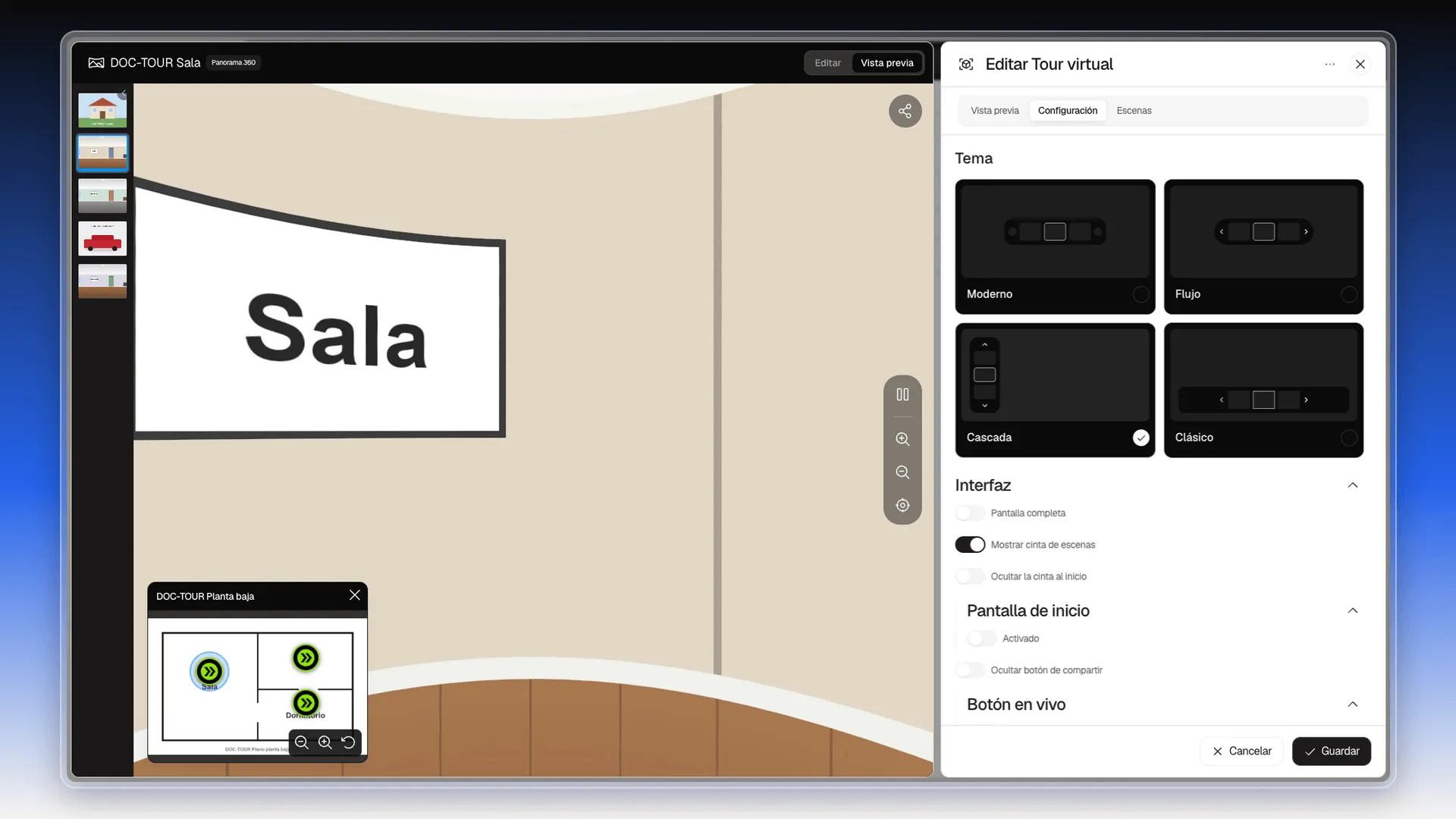Viewport: 1456px width, 819px height.
Task: Zoom out of the panorama view
Action: tap(902, 472)
